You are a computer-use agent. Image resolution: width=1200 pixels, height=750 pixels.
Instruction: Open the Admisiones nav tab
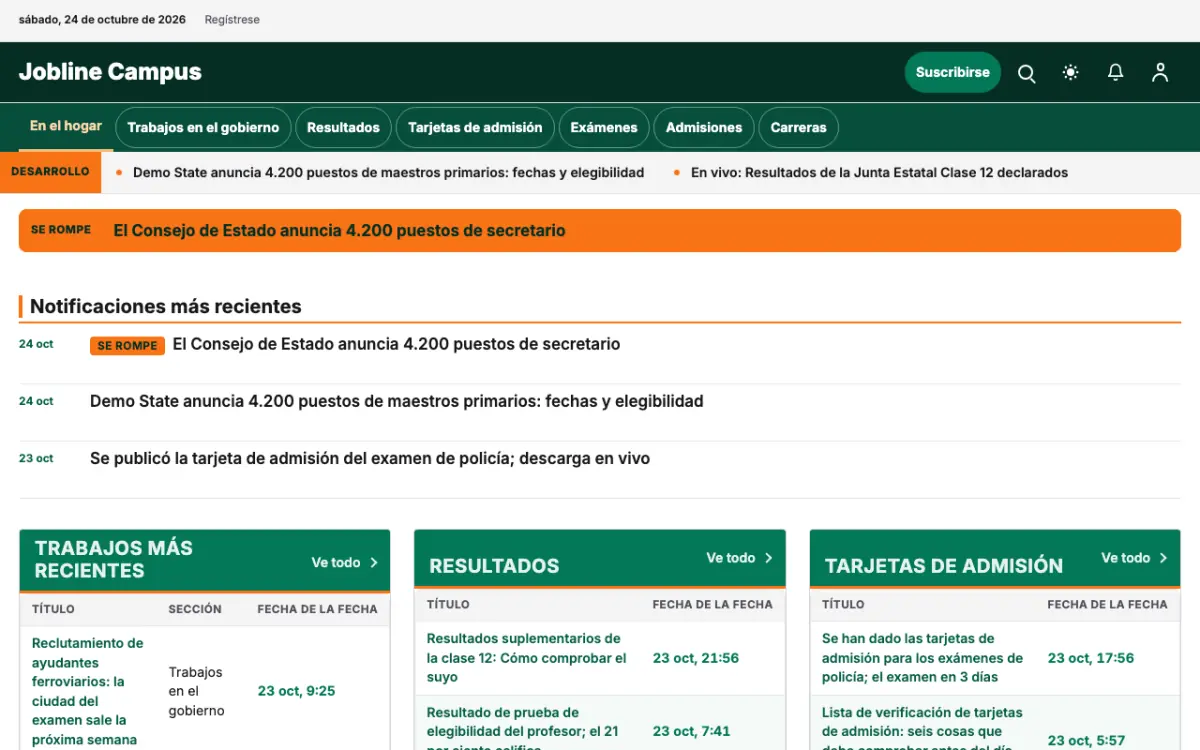click(704, 128)
